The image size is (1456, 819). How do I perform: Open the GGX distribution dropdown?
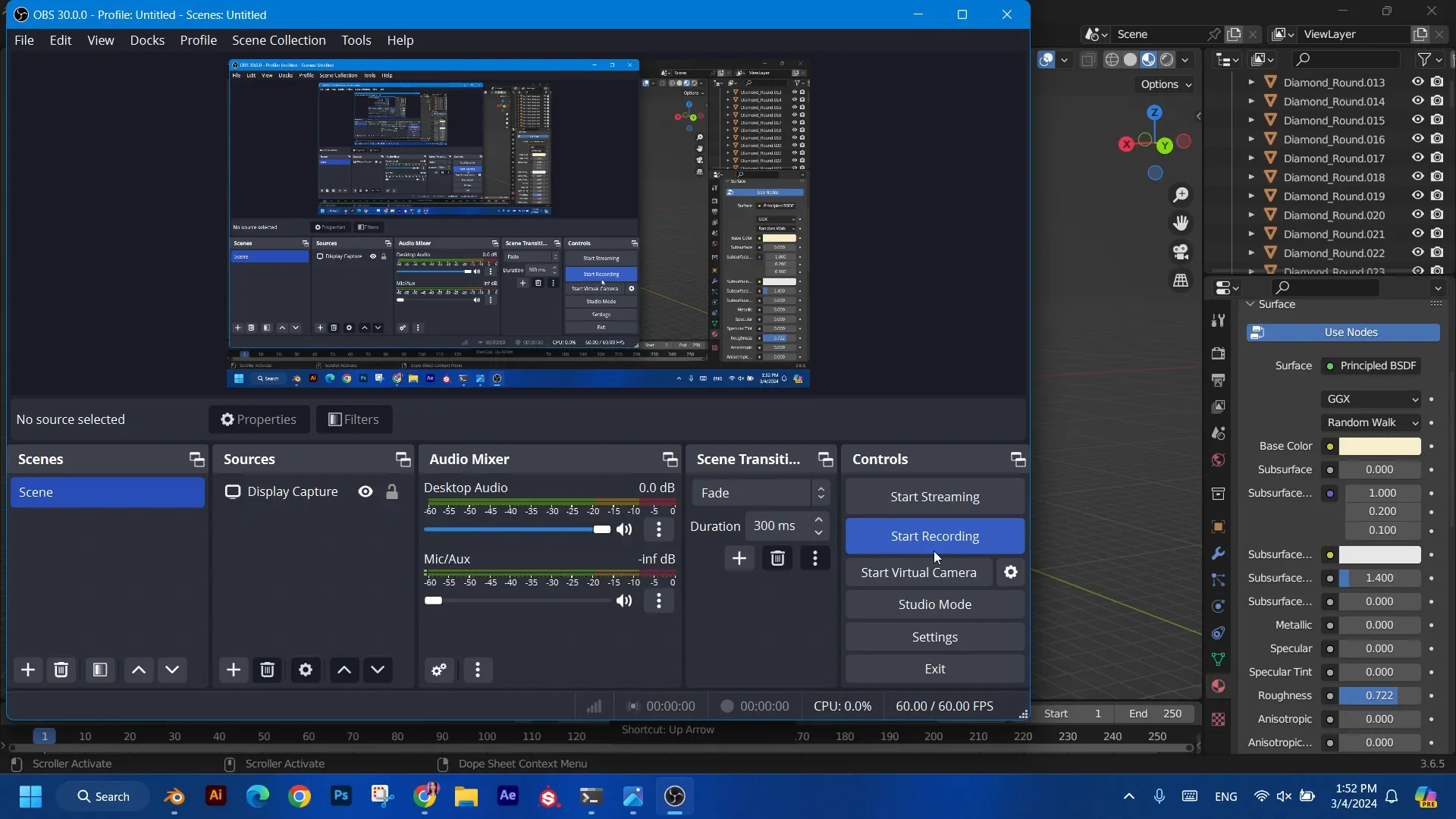1371,399
